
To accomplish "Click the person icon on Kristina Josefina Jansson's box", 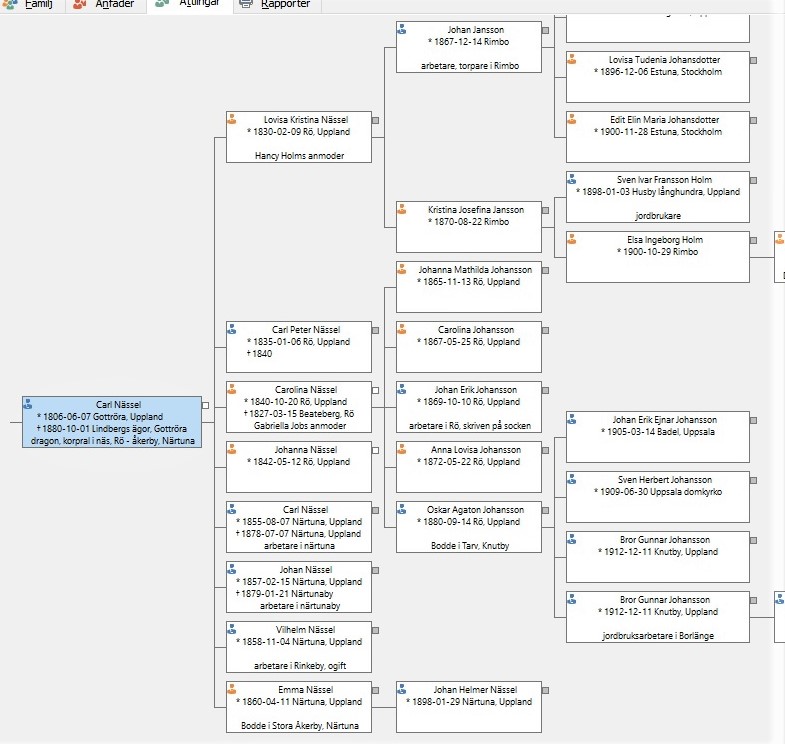I will click(x=402, y=209).
